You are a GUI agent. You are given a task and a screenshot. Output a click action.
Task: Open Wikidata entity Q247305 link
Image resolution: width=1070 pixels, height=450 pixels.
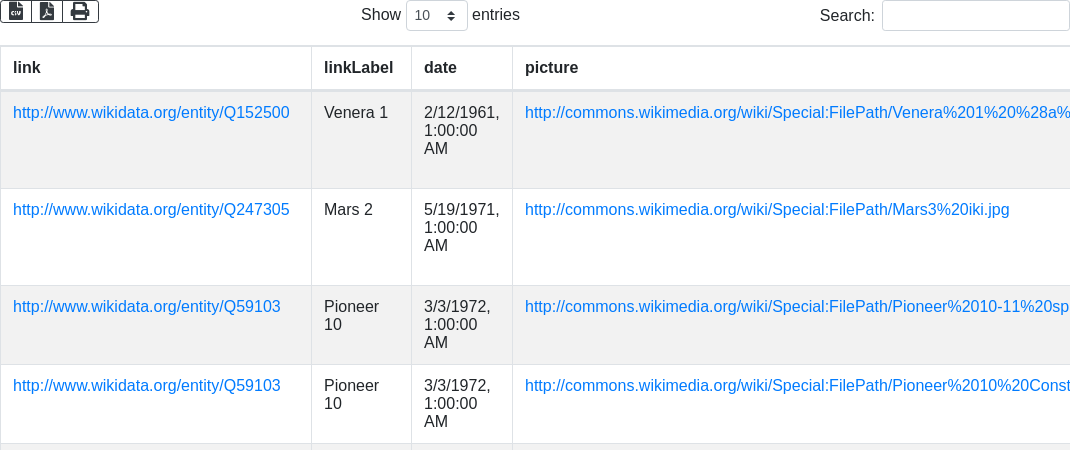click(x=151, y=210)
